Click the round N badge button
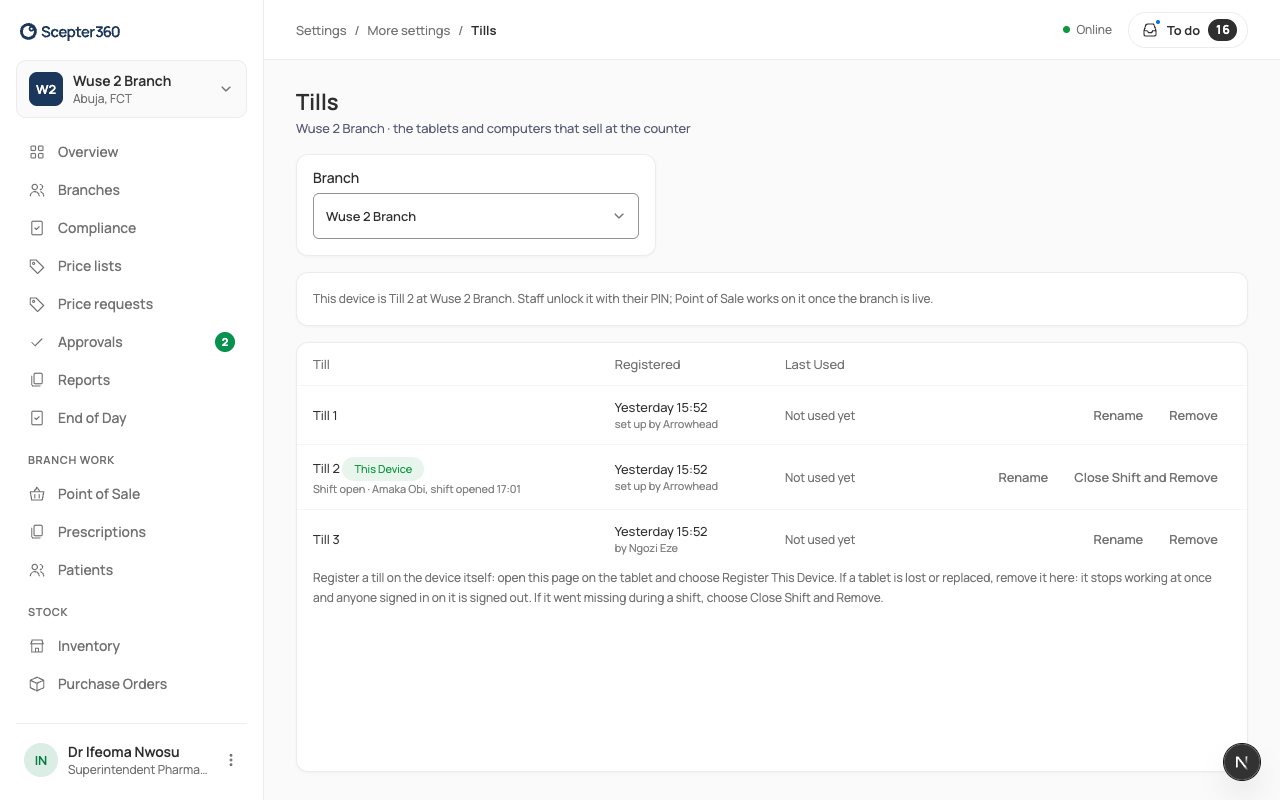 click(1241, 762)
